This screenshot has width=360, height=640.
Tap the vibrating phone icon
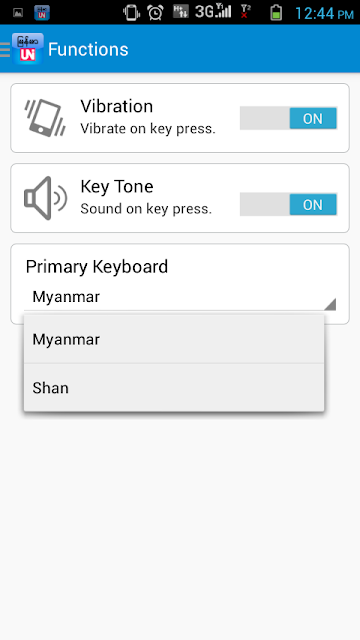coord(45,118)
